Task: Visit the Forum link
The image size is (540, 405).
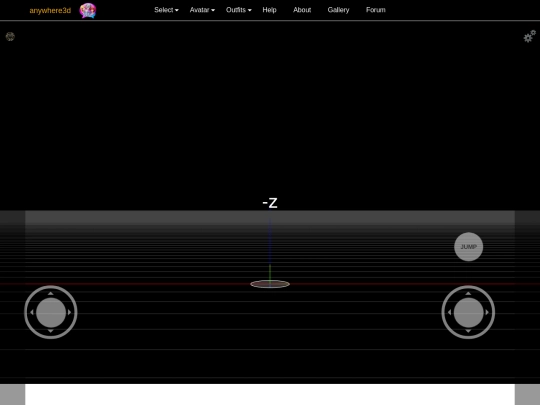Action: (x=376, y=10)
